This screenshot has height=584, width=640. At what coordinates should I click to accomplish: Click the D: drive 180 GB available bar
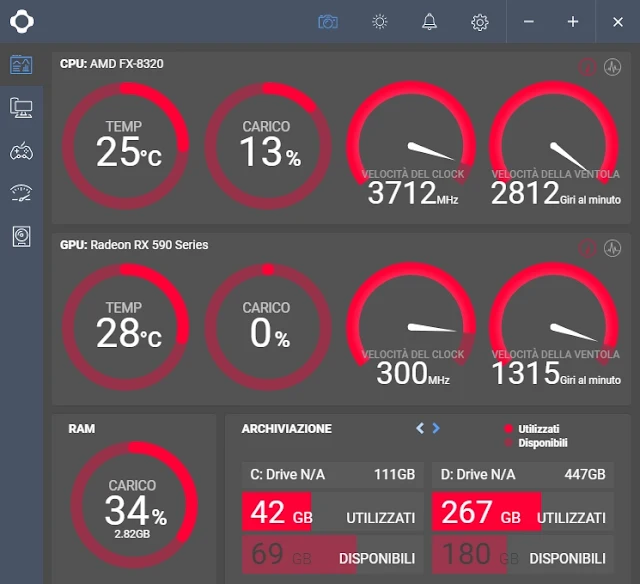523,555
